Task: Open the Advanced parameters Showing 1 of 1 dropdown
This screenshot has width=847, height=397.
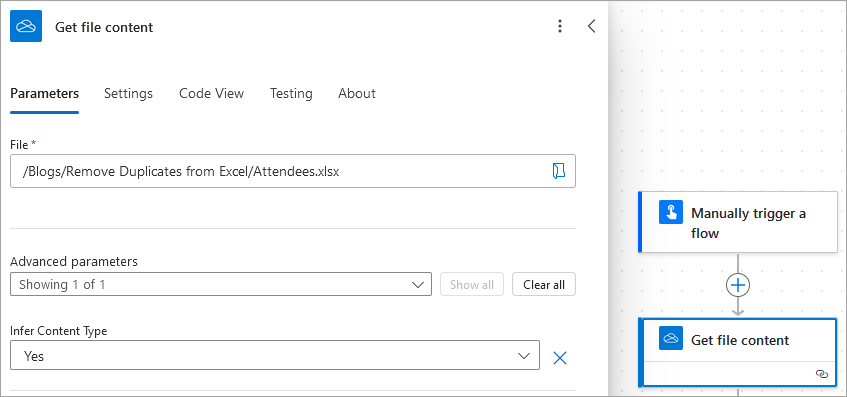Action: (x=221, y=284)
